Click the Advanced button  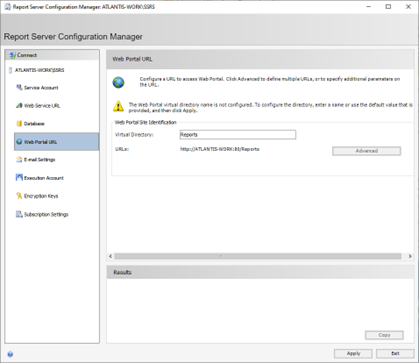click(366, 151)
